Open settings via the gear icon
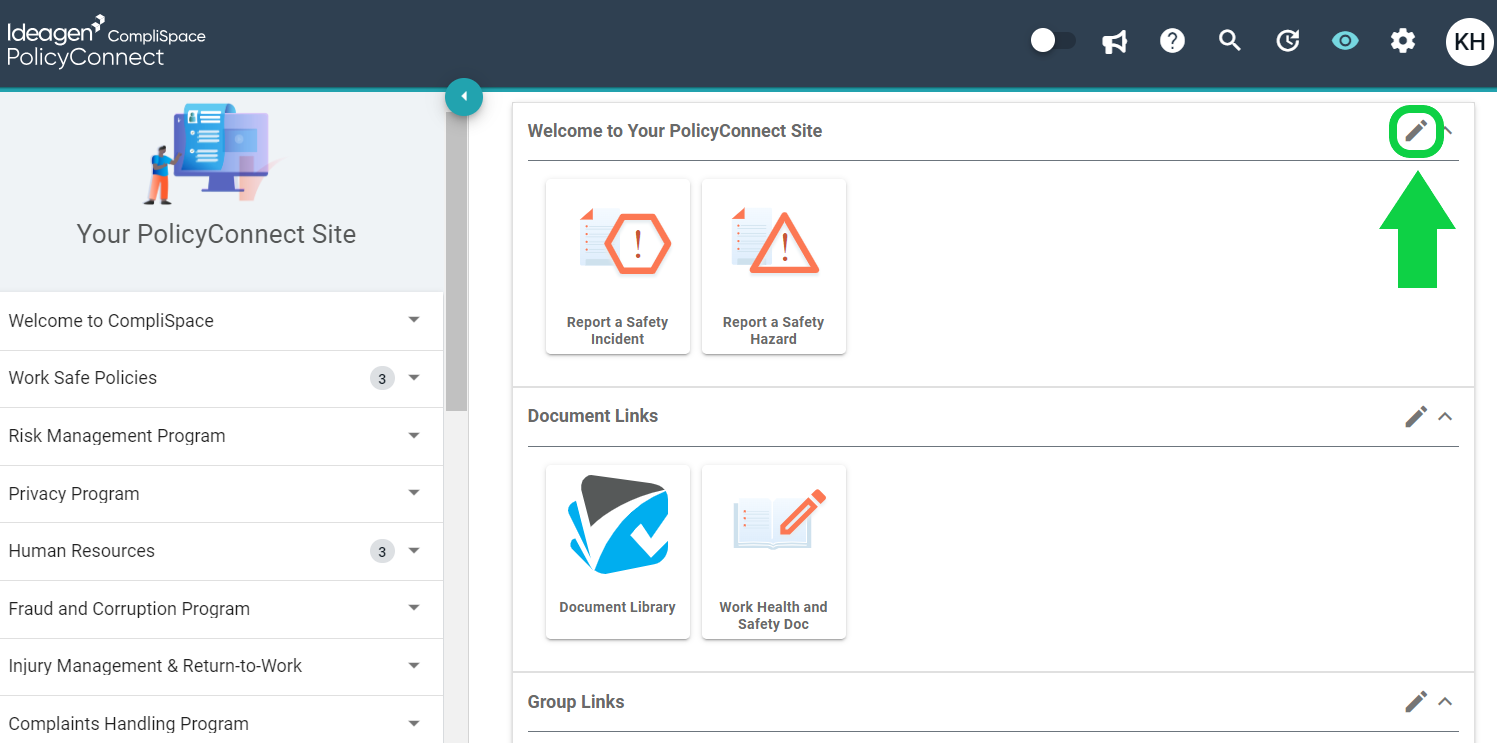 coord(1403,41)
